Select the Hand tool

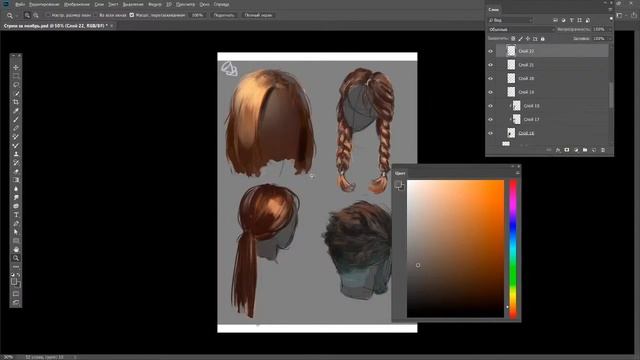tap(16, 249)
